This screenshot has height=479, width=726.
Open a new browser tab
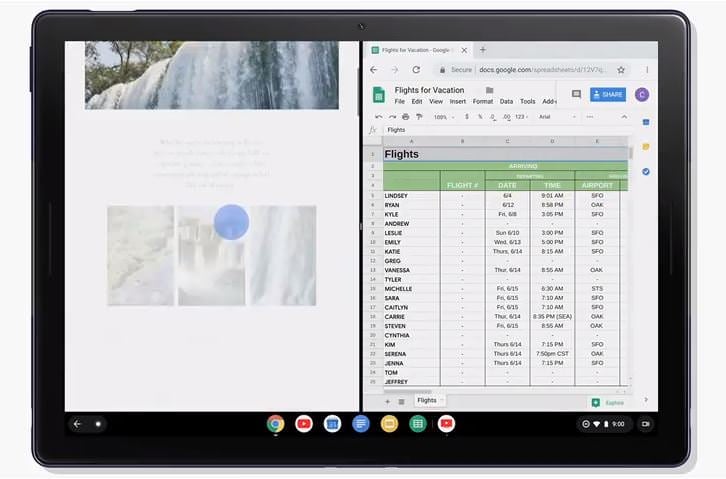pyautogui.click(x=482, y=50)
